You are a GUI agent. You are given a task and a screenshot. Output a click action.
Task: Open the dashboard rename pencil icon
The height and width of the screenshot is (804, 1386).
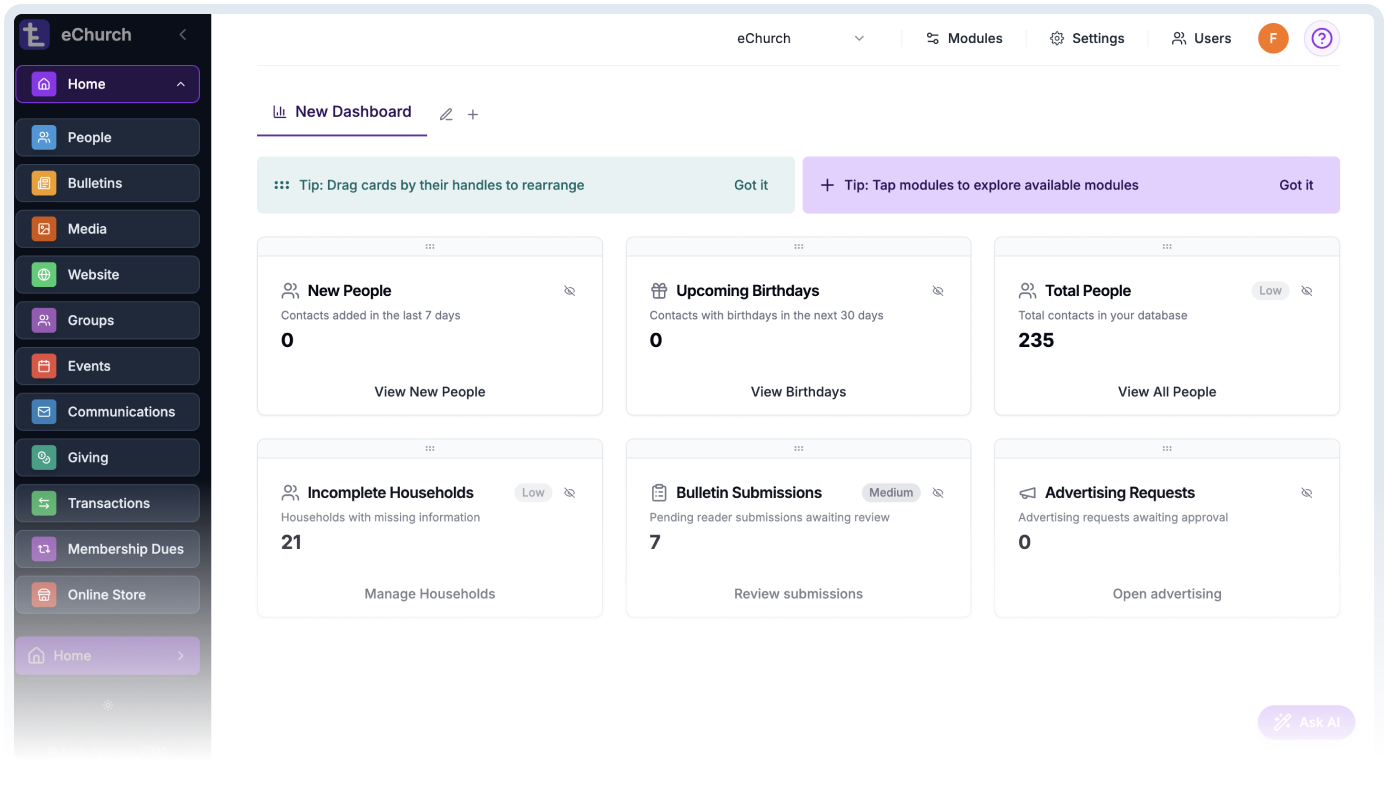(x=446, y=114)
